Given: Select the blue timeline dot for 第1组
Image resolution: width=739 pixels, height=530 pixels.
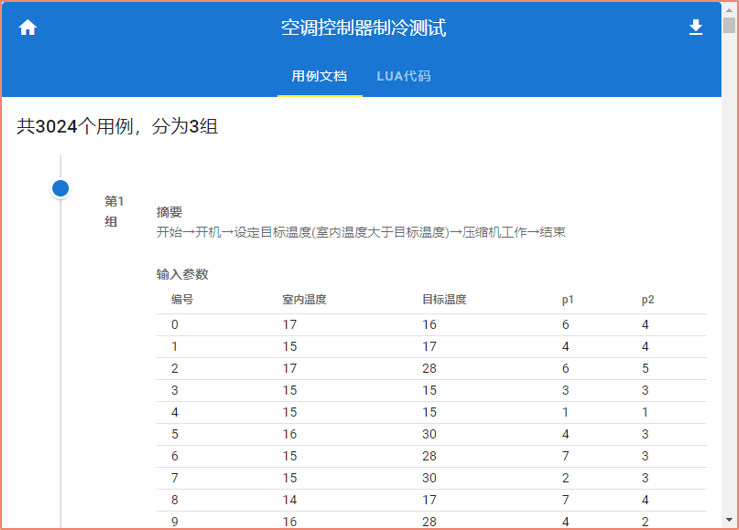Looking at the screenshot, I should coord(60,188).
